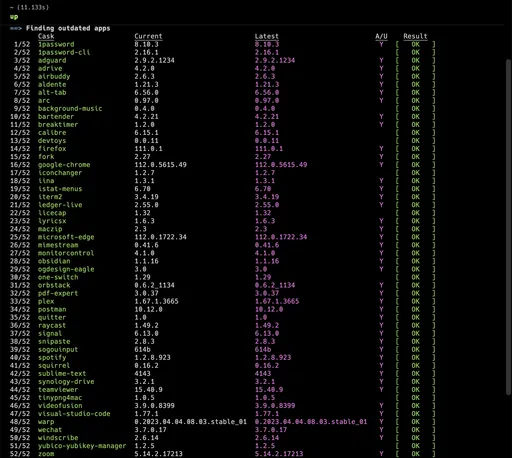Select the 'bartender' cask name
This screenshot has height=458, width=512.
(56, 117)
